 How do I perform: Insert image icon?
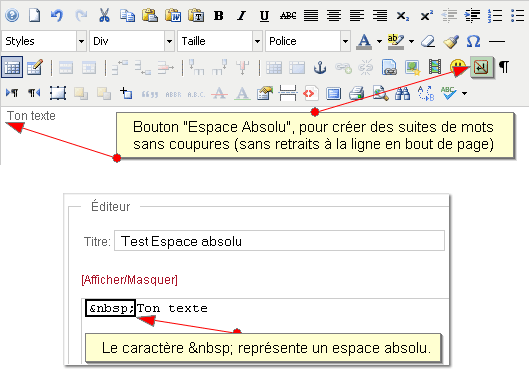(x=412, y=68)
